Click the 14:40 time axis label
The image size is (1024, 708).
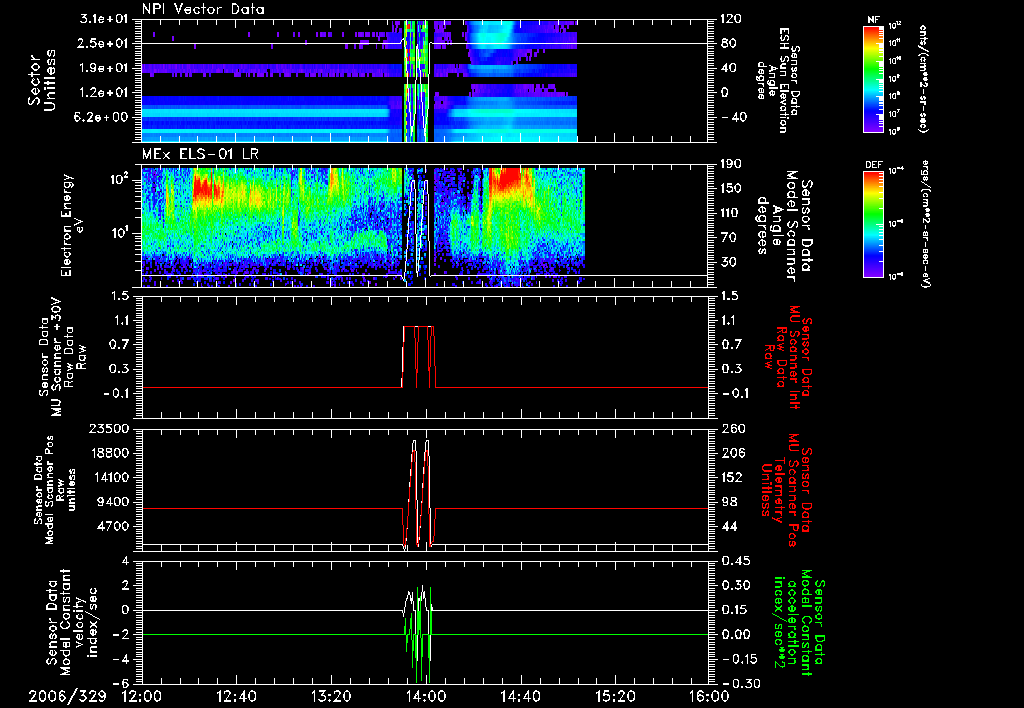[x=520, y=696]
